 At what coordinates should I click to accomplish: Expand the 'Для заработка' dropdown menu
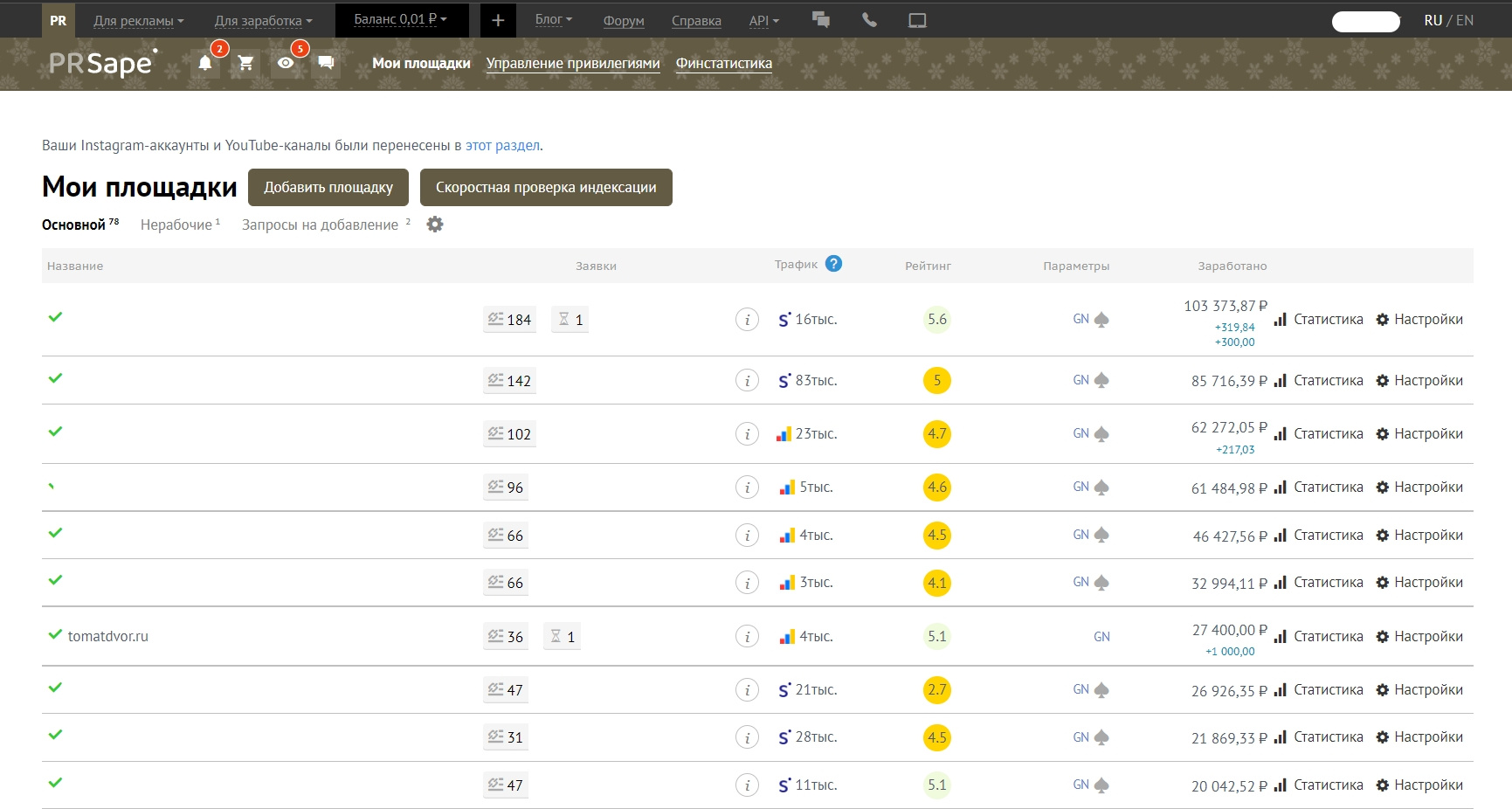point(263,21)
